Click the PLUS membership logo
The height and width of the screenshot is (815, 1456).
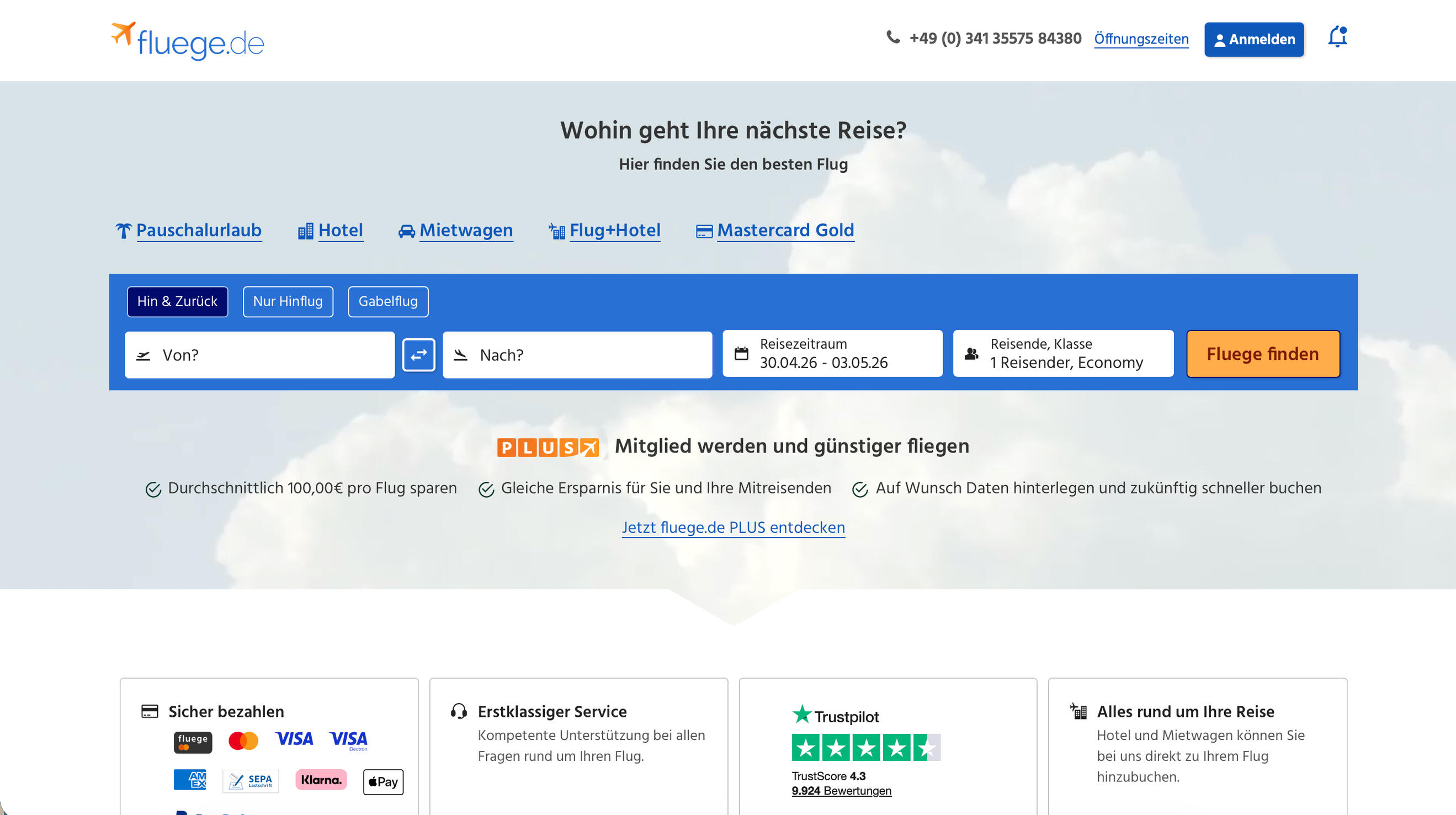548,447
